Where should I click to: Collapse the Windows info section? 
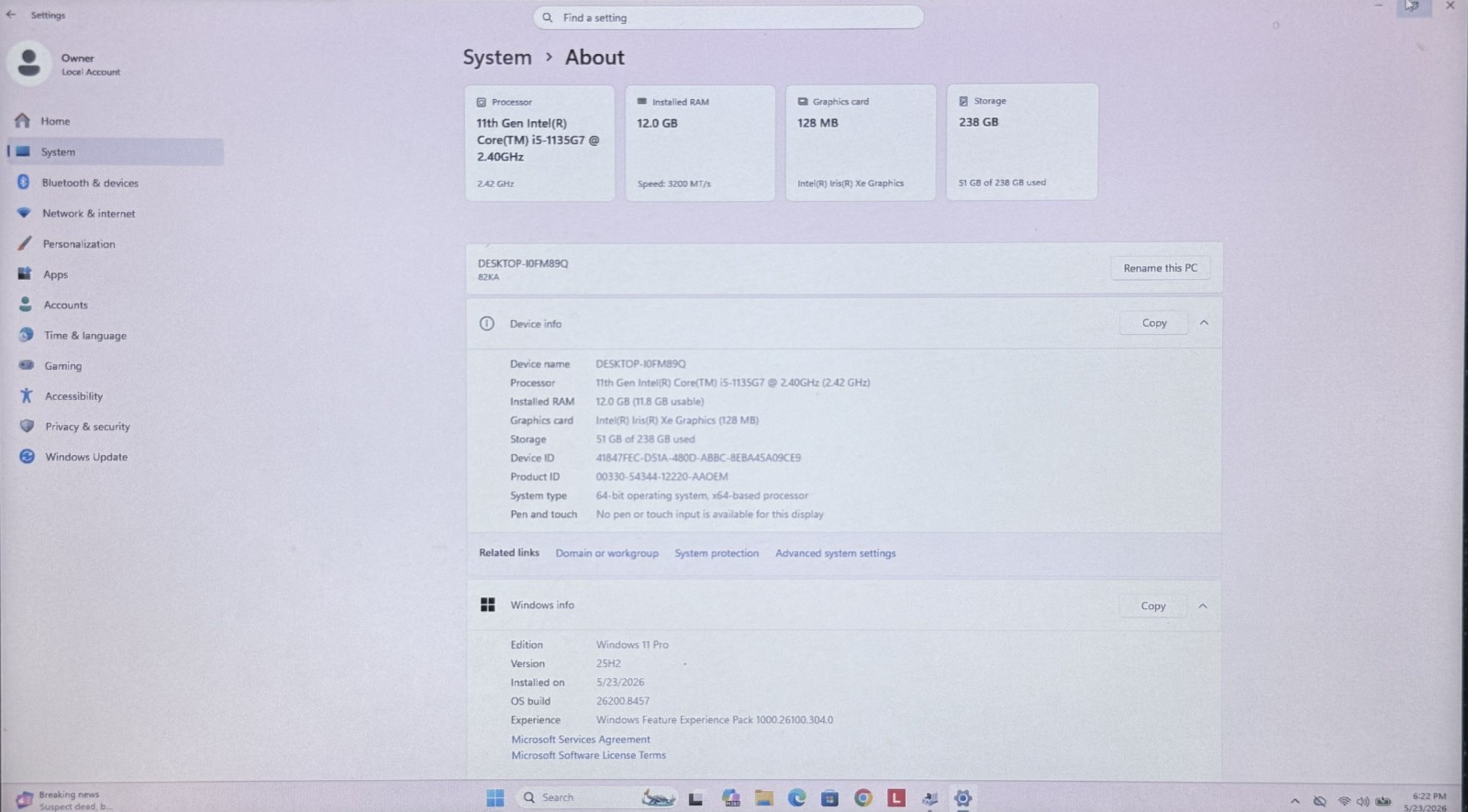(1203, 606)
